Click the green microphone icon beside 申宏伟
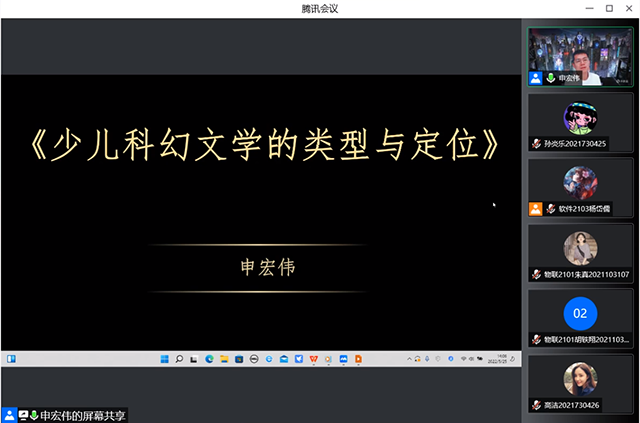The width and height of the screenshot is (640, 423). (551, 78)
